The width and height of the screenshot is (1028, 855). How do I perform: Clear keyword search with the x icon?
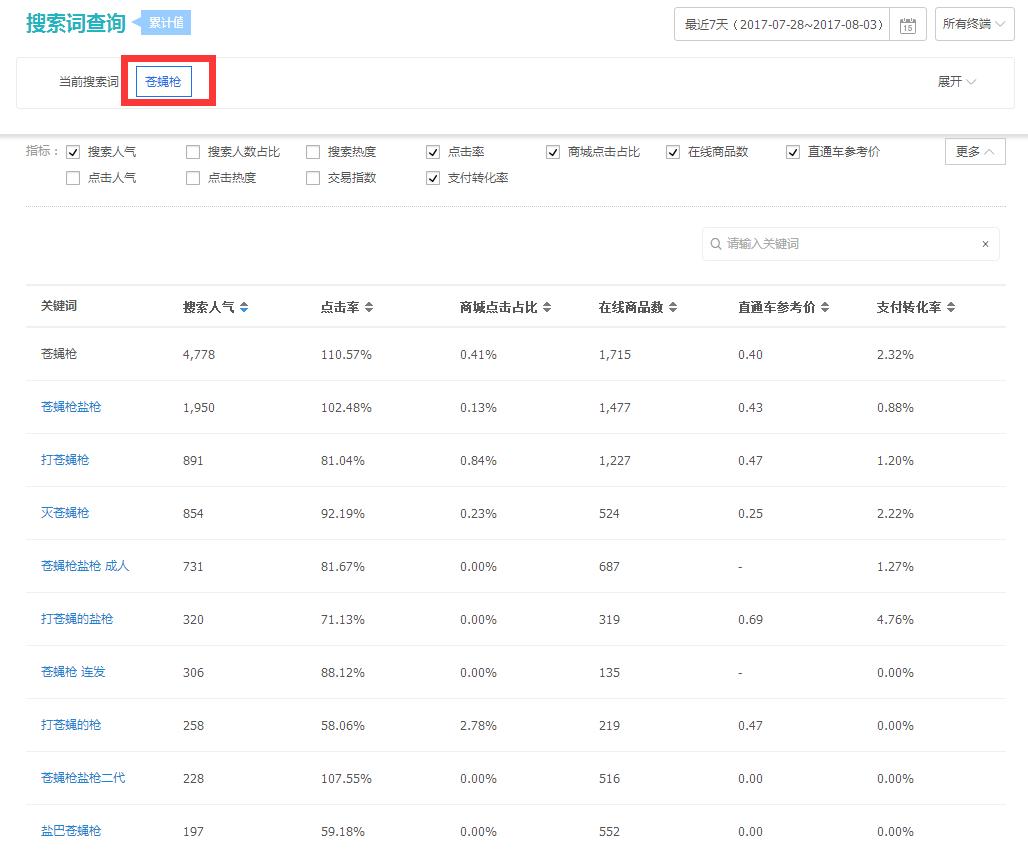985,243
